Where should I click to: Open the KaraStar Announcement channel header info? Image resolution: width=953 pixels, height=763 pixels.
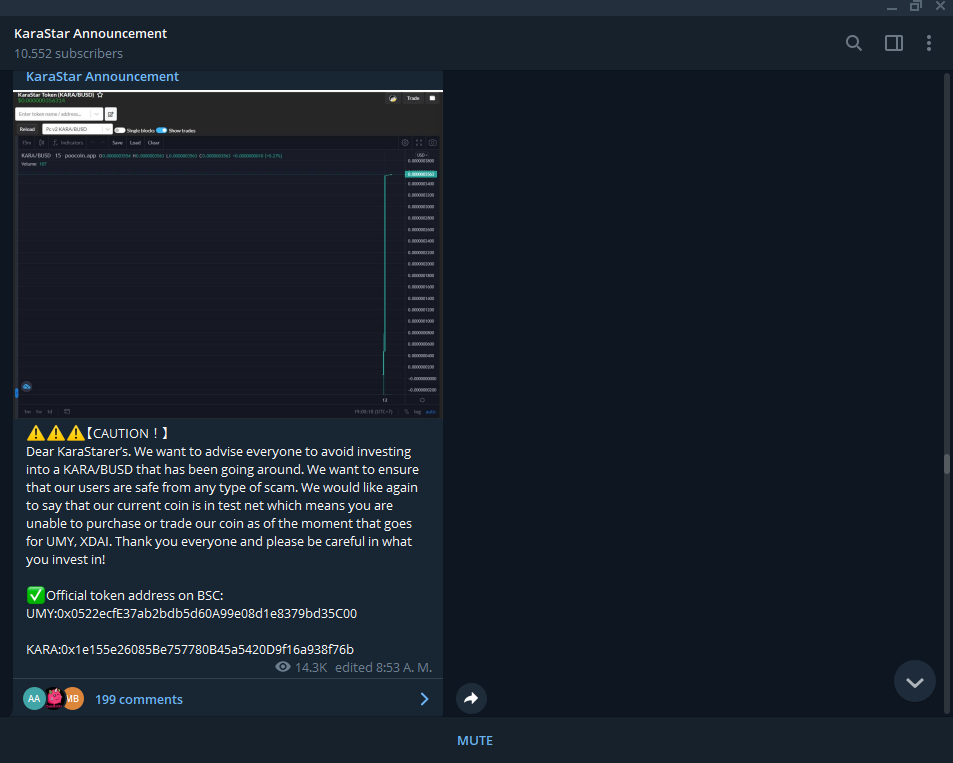(x=91, y=33)
